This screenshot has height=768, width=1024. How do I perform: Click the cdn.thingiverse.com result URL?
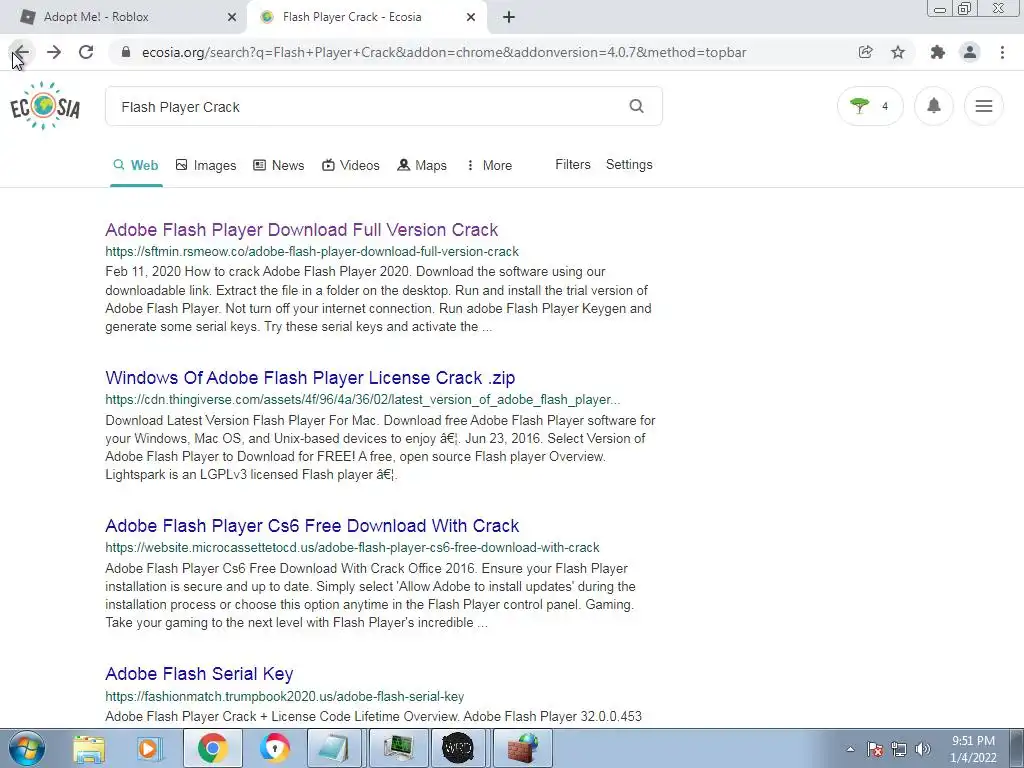tap(362, 399)
